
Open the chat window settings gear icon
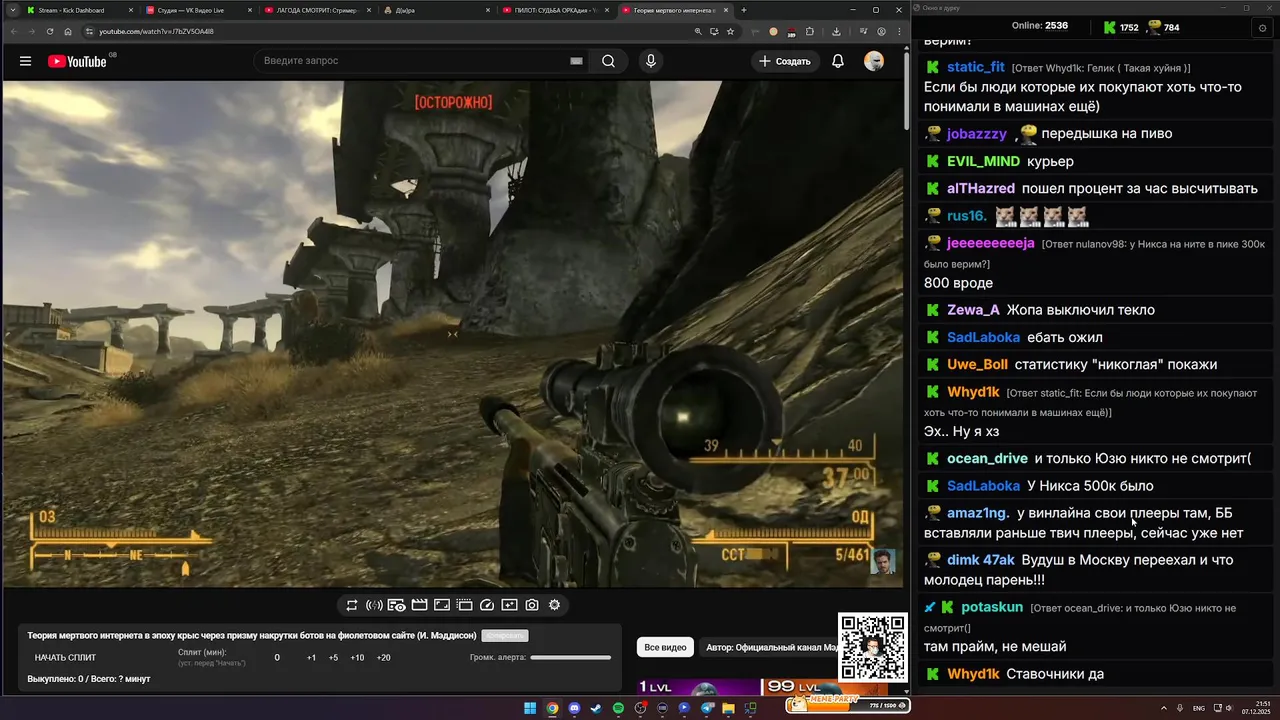pyautogui.click(x=1262, y=28)
